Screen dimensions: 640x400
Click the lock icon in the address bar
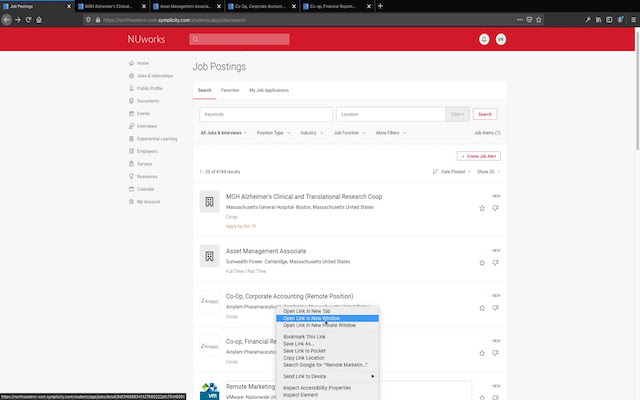[x=98, y=20]
